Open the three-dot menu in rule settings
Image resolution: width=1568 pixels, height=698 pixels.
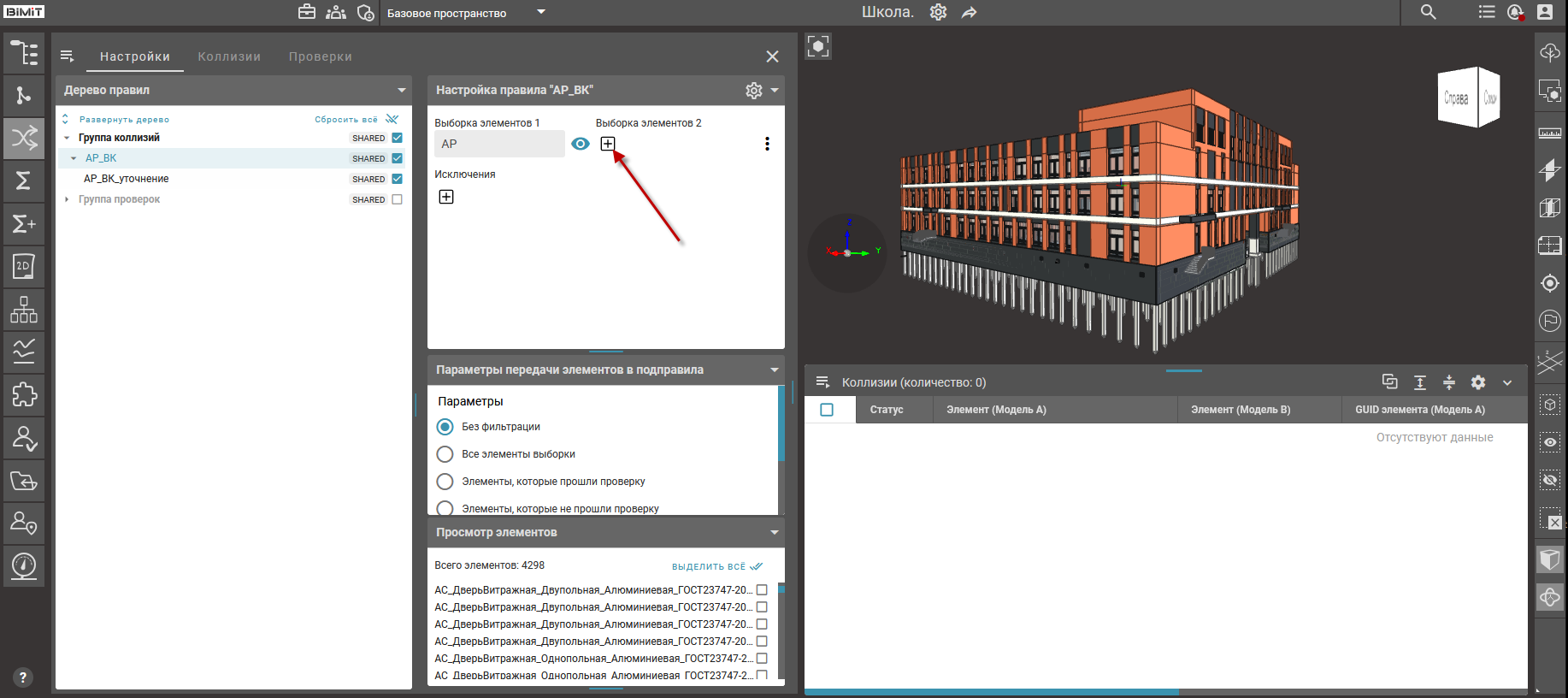767,144
